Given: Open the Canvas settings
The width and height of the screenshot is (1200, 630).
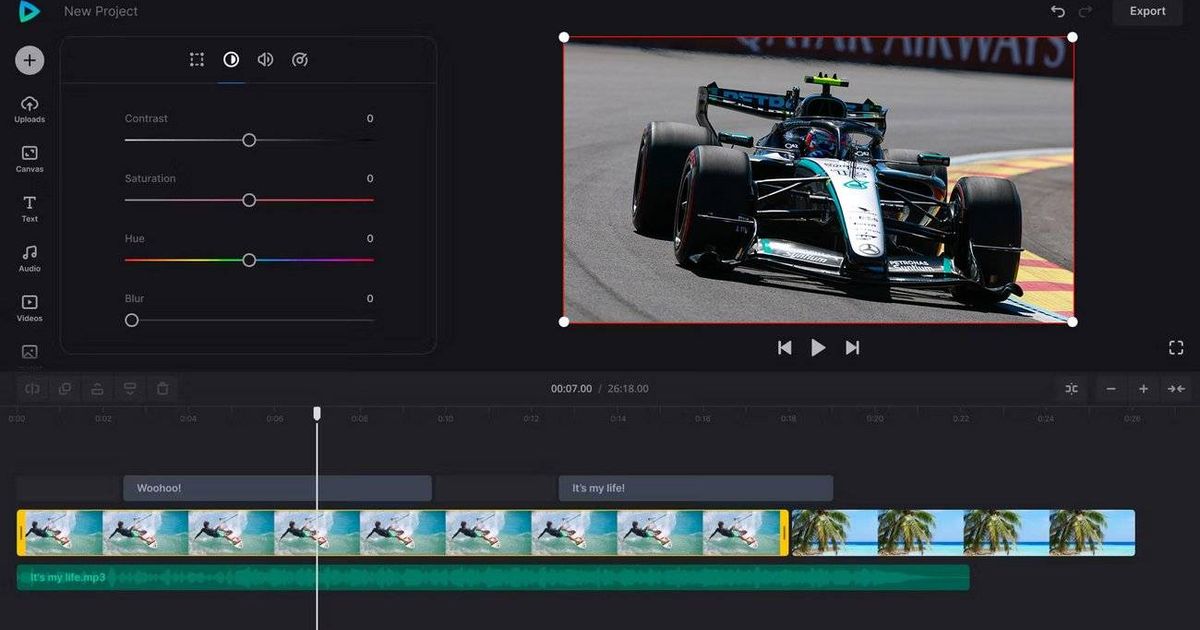Looking at the screenshot, I should pyautogui.click(x=29, y=158).
